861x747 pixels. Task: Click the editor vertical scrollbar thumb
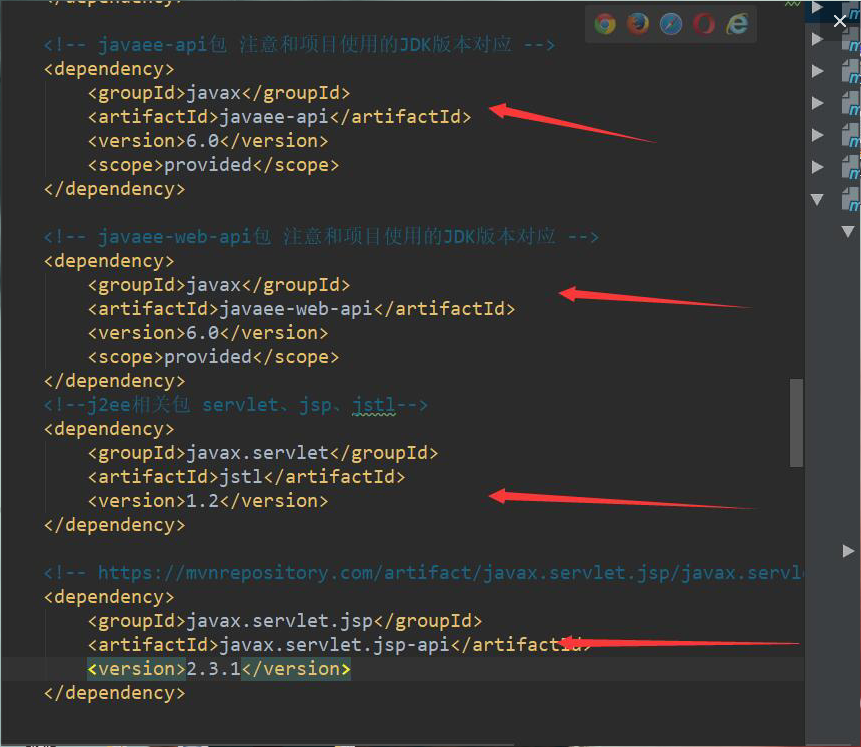point(796,422)
